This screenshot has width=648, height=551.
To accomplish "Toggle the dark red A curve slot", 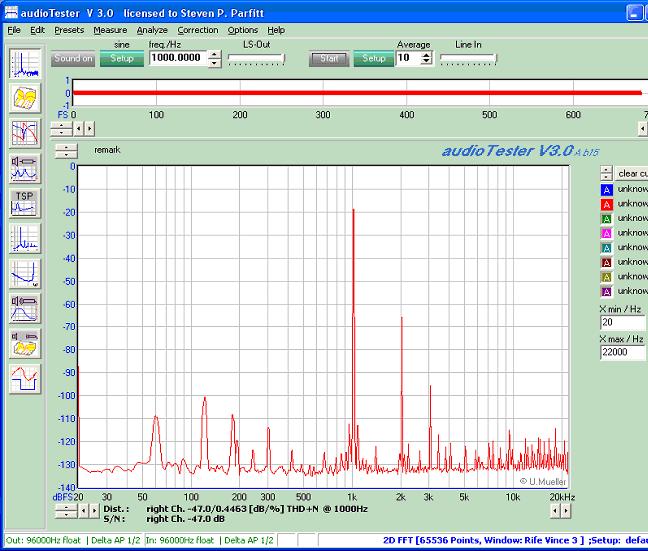I will [606, 262].
